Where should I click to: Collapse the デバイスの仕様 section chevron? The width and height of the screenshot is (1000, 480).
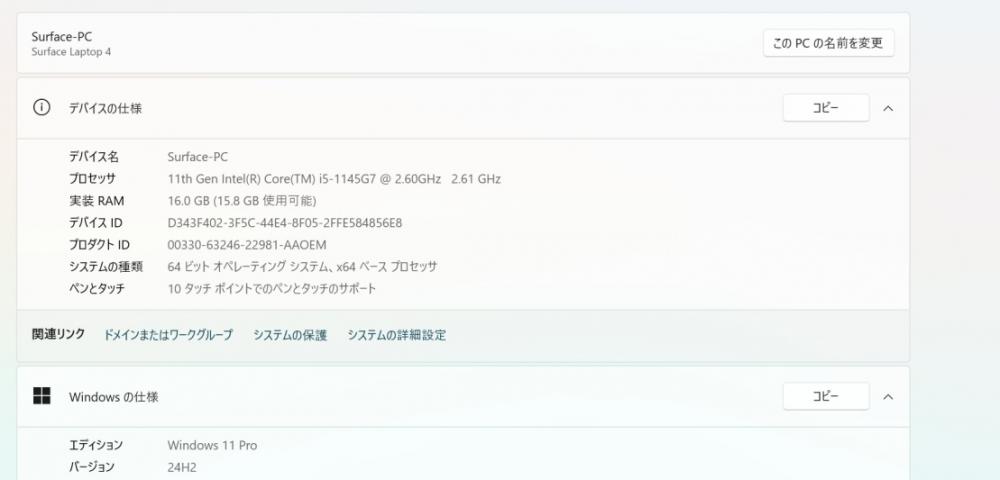pyautogui.click(x=888, y=108)
